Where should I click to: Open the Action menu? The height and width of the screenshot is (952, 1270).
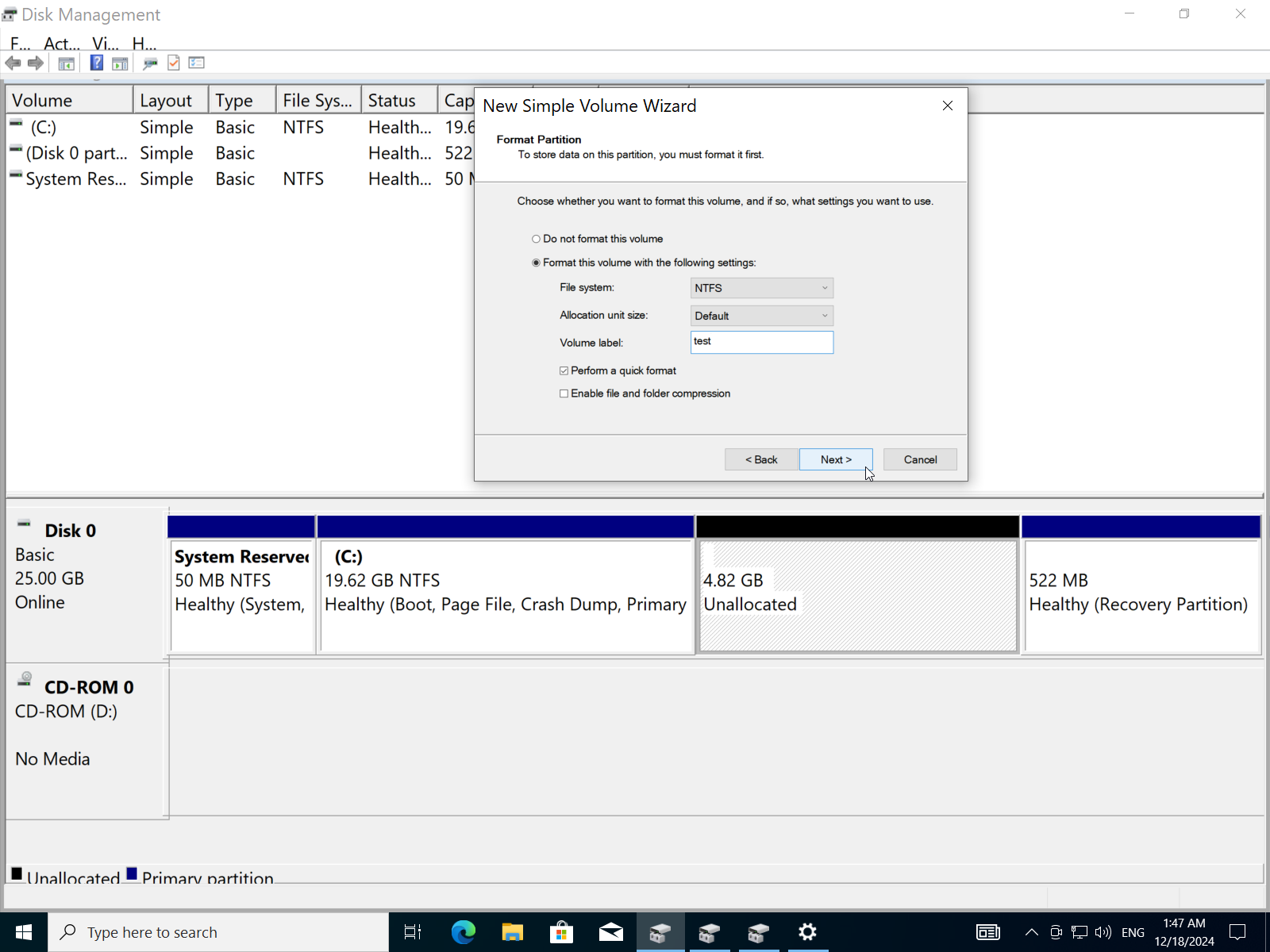click(62, 44)
